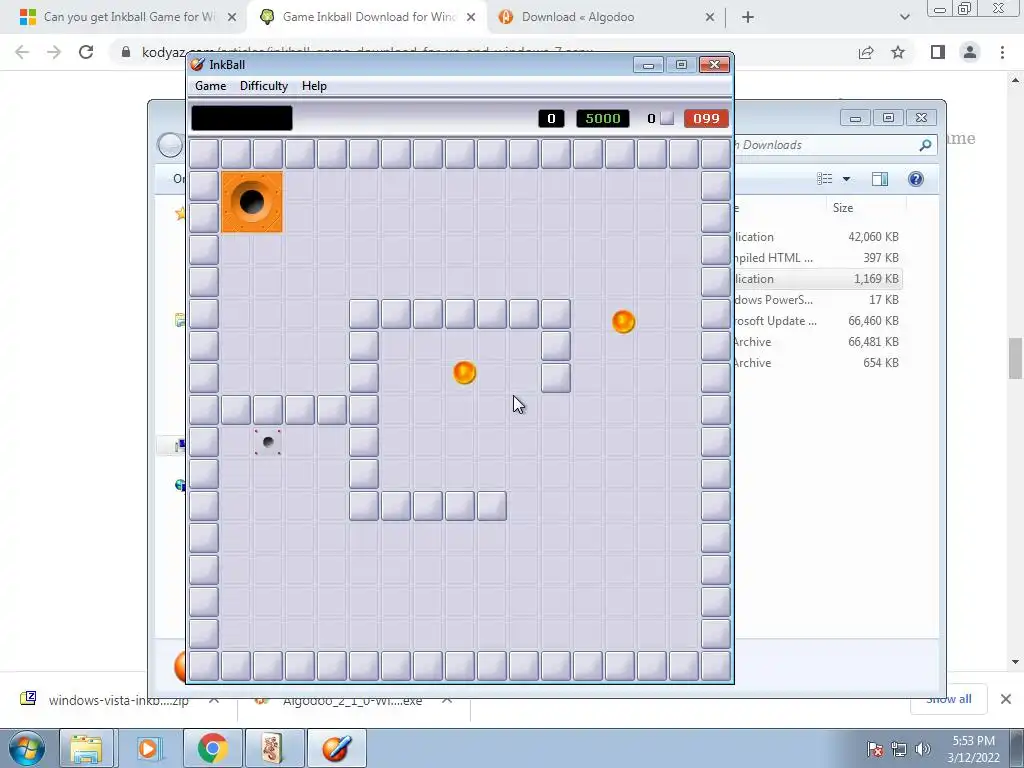Open the Explorer view options dropdown arrow
The image size is (1024, 768).
tap(846, 179)
